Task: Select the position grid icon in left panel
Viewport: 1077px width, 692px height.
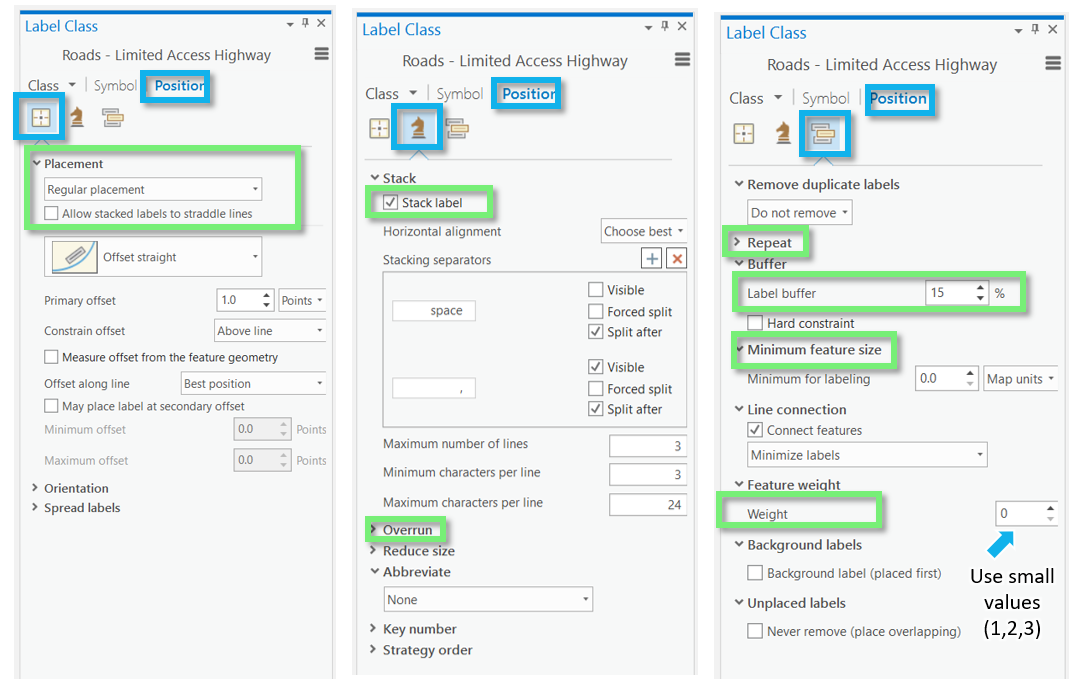Action: coord(40,117)
